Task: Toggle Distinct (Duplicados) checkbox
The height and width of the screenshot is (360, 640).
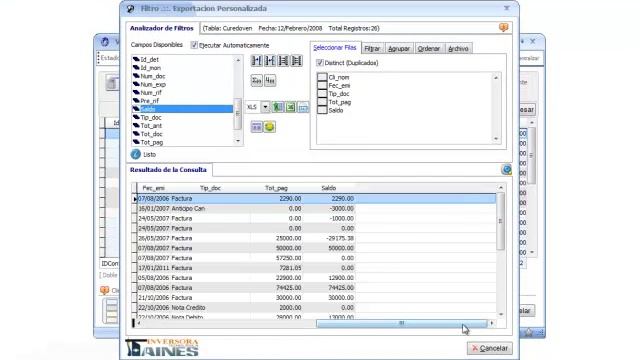Action: click(x=320, y=63)
